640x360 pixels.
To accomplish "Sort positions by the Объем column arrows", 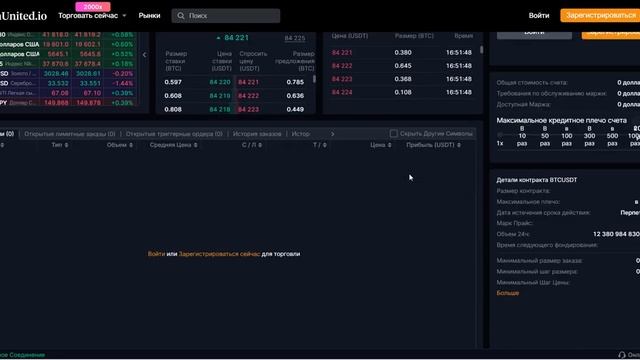I will (131, 145).
